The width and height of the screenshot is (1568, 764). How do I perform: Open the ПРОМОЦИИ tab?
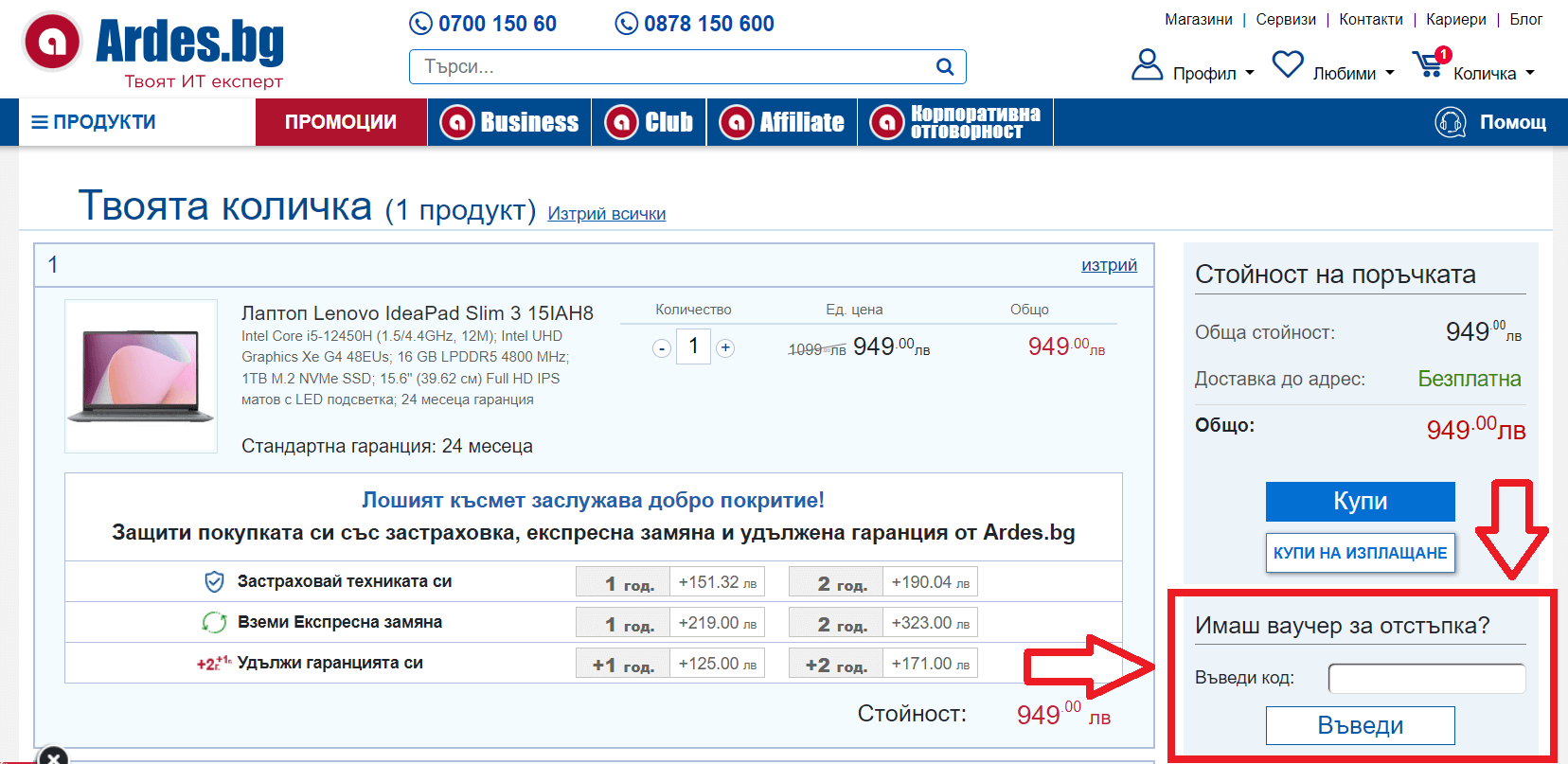click(x=341, y=122)
